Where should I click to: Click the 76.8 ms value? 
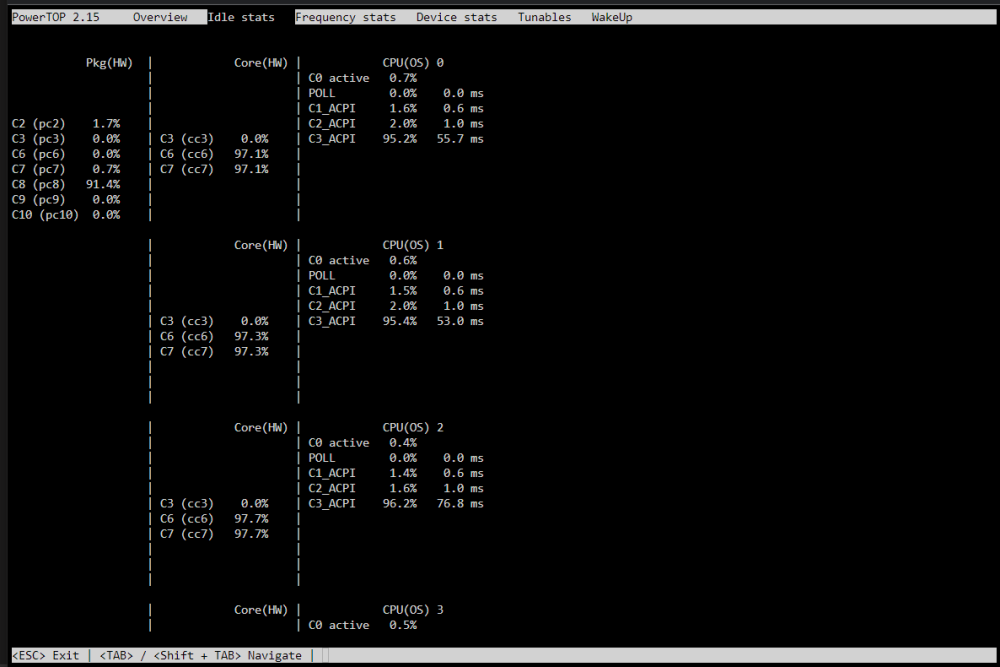[460, 504]
